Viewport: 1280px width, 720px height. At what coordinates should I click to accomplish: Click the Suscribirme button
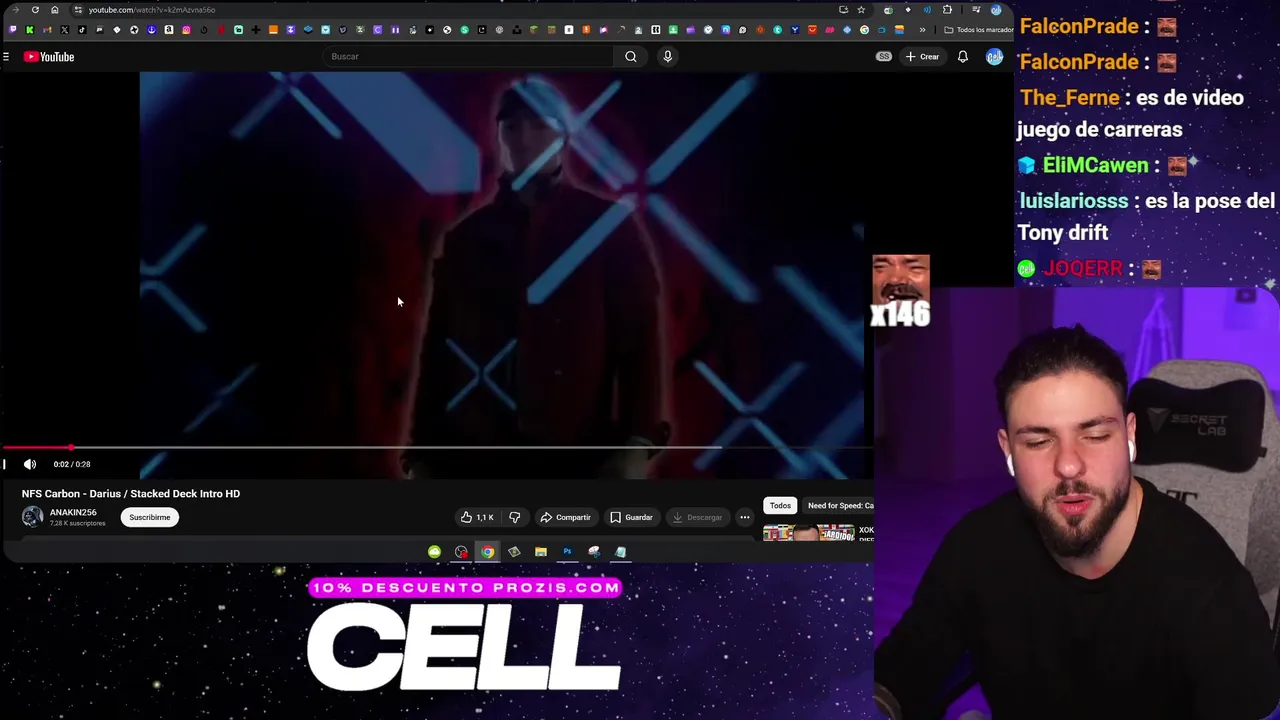(x=149, y=517)
